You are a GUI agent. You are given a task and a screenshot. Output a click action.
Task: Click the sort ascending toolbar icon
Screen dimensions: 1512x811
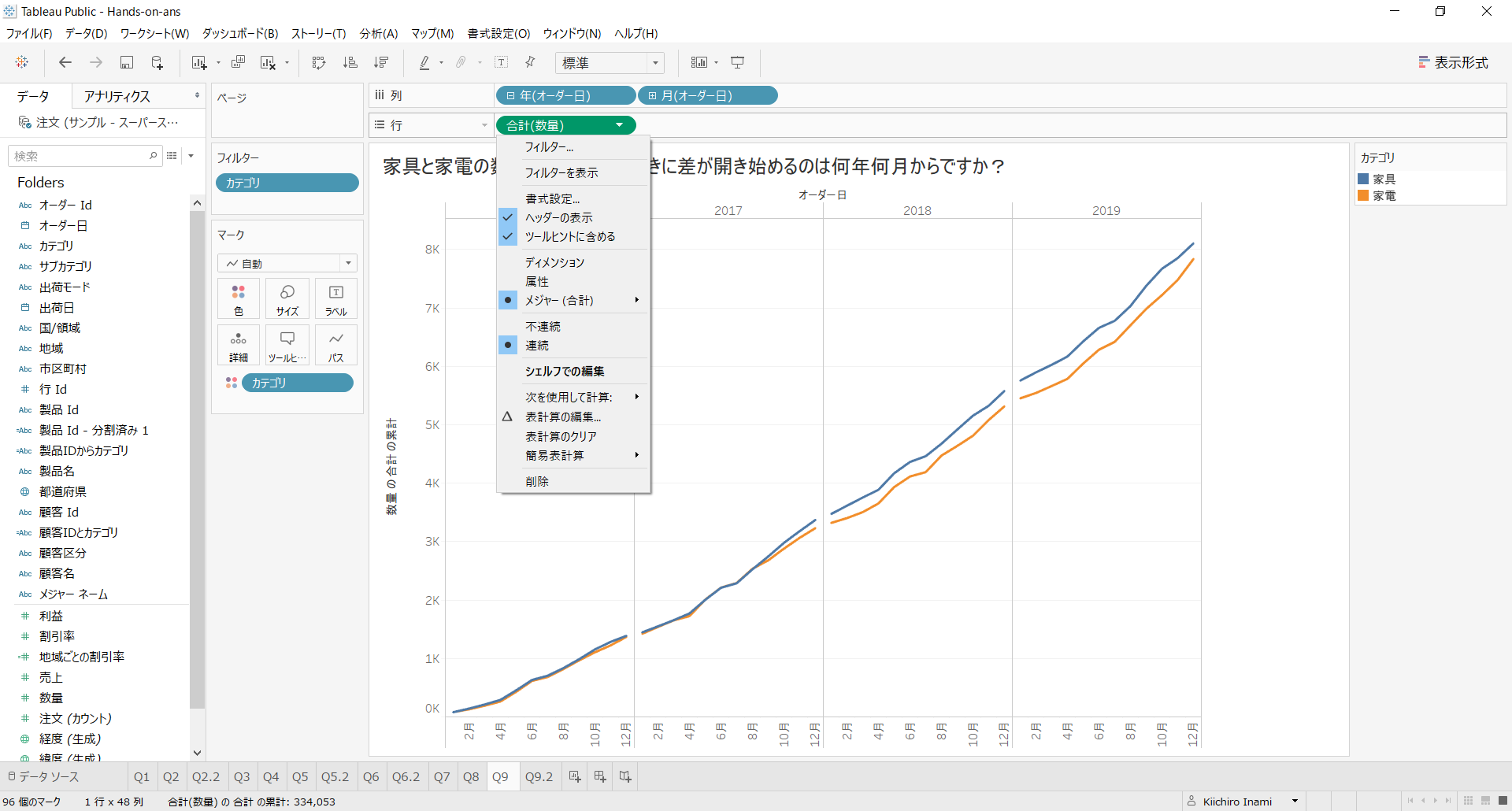350,62
